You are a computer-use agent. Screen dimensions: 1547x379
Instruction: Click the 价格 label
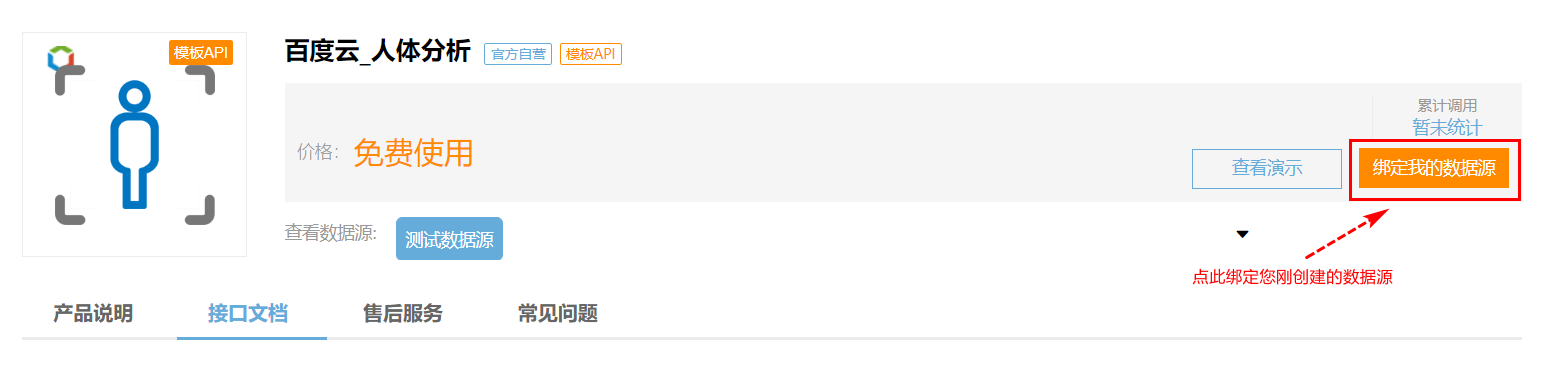tap(318, 152)
